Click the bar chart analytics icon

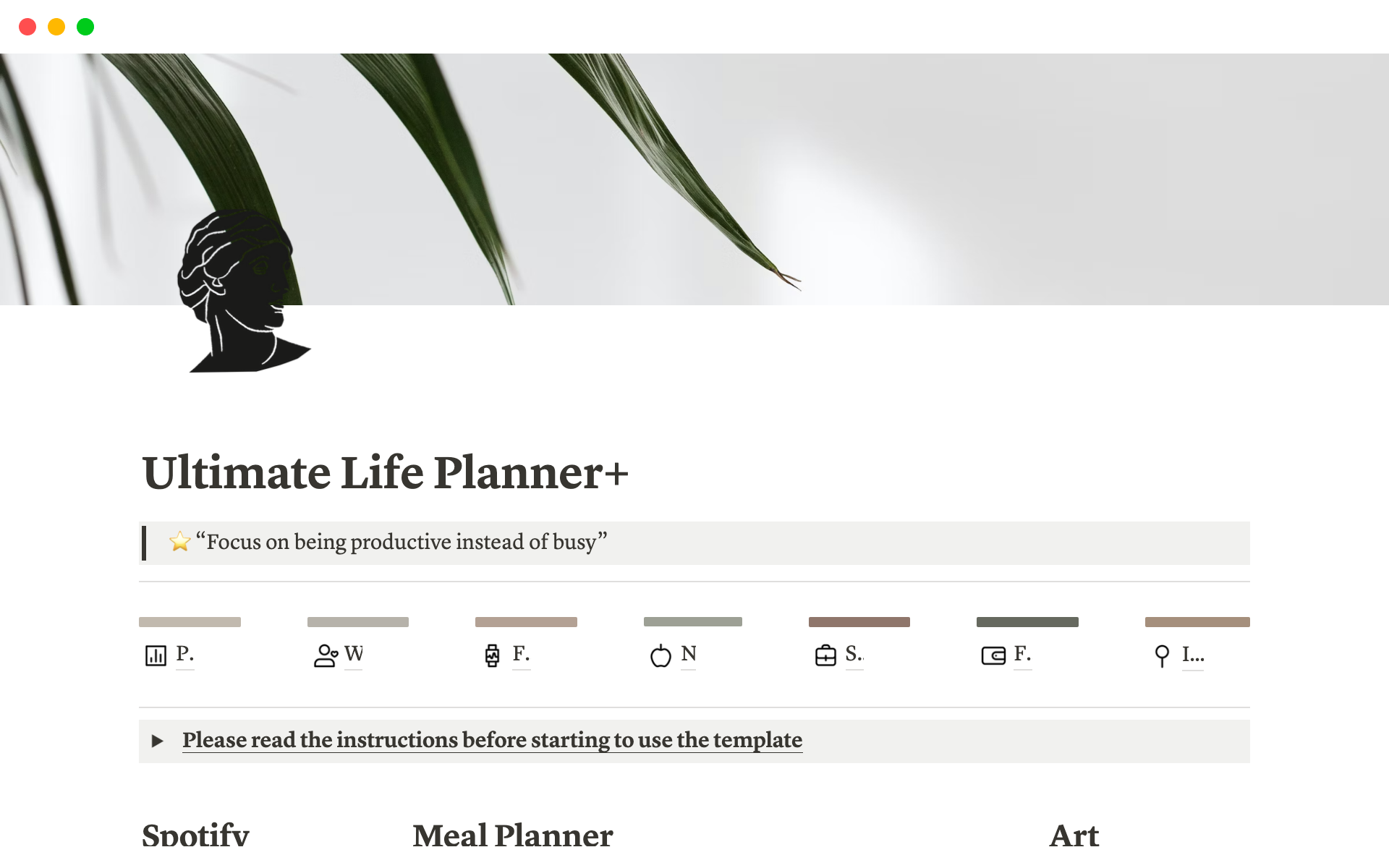click(x=156, y=654)
